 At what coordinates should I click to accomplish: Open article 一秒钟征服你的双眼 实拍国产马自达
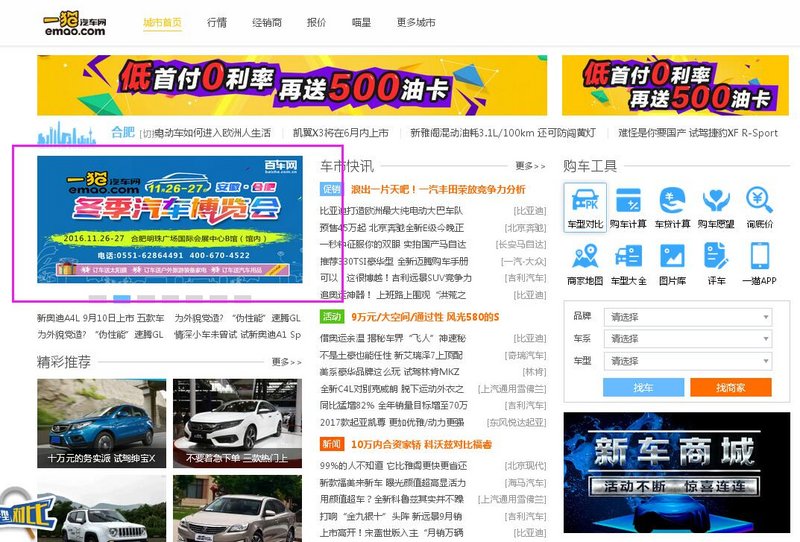[393, 244]
